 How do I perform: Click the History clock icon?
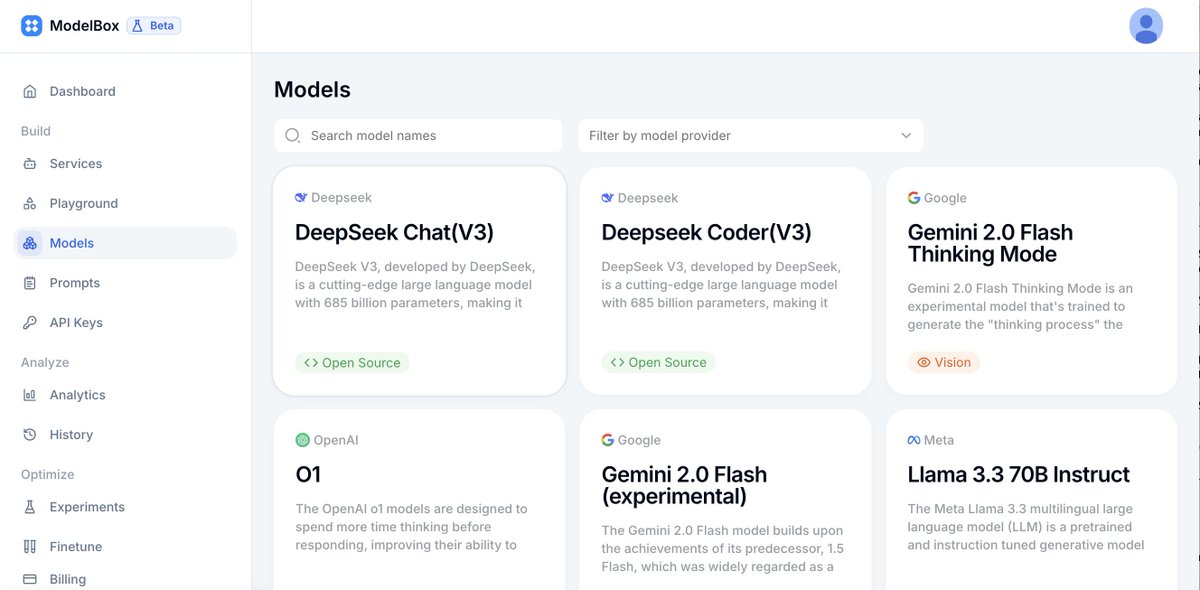30,435
